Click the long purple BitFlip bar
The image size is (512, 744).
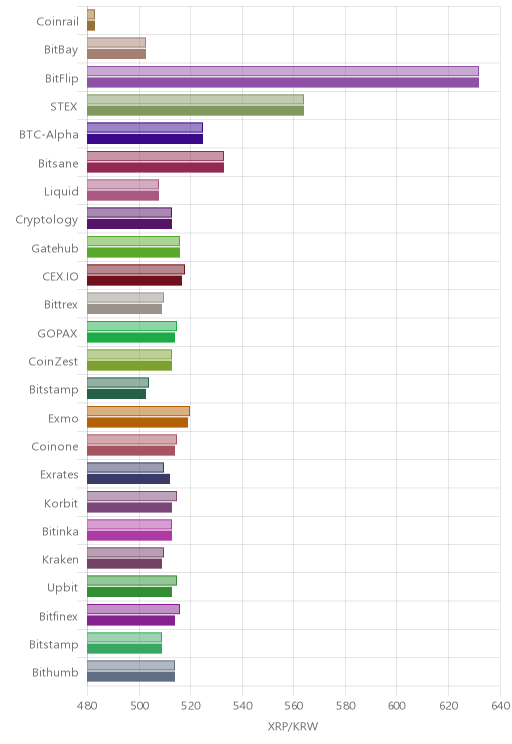click(283, 83)
